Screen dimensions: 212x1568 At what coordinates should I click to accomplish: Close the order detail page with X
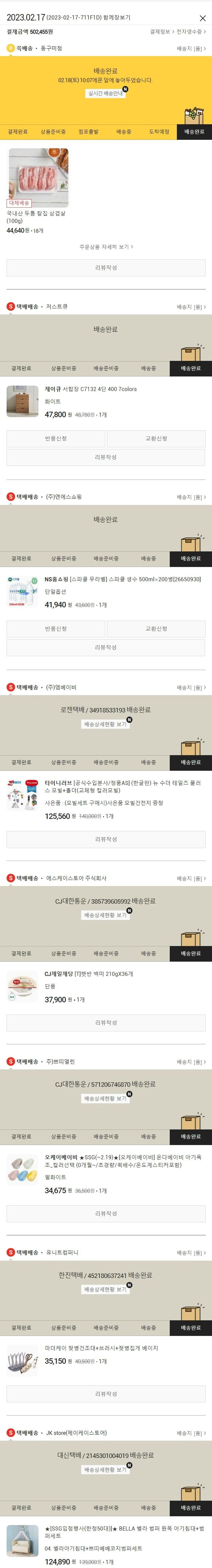click(x=202, y=18)
